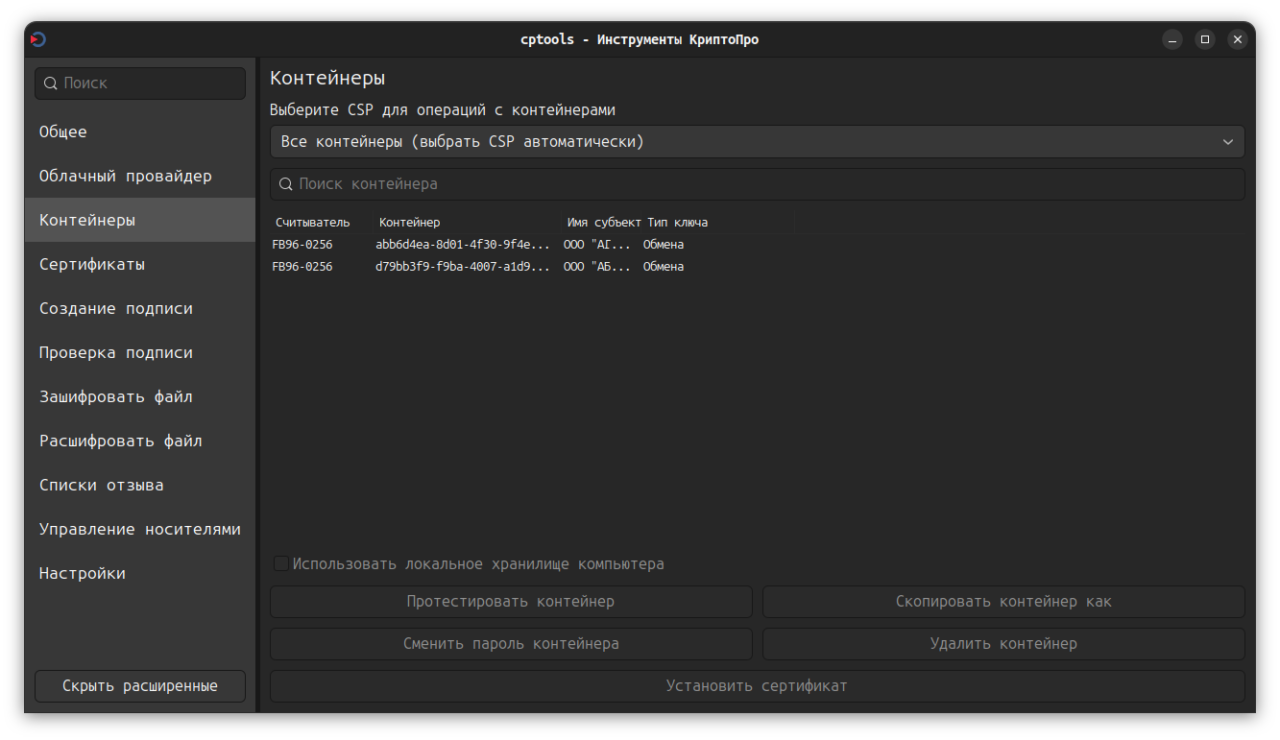Click the magnifier icon in container search

pos(286,185)
